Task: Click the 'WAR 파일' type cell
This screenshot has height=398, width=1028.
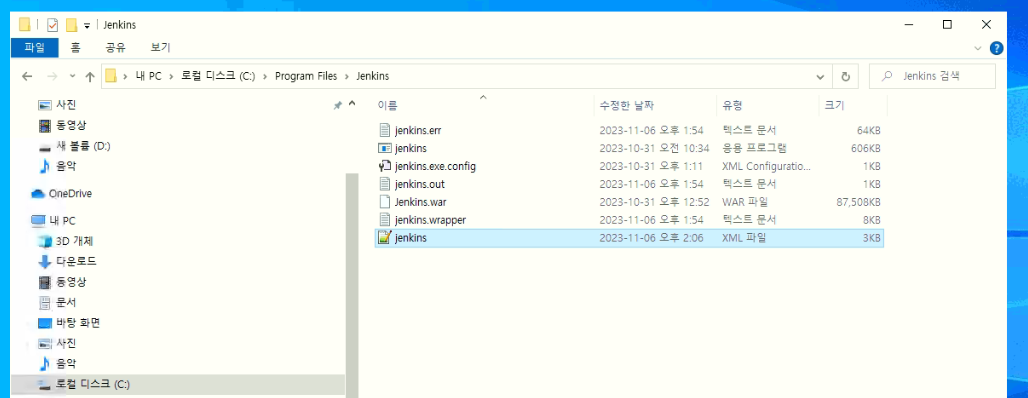Action: [x=745, y=202]
